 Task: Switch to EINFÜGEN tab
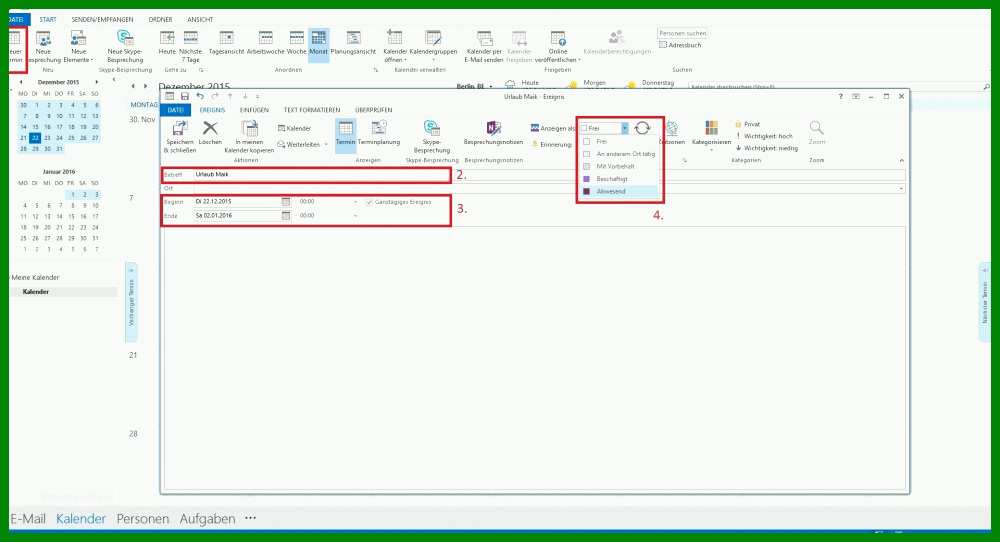pos(254,110)
